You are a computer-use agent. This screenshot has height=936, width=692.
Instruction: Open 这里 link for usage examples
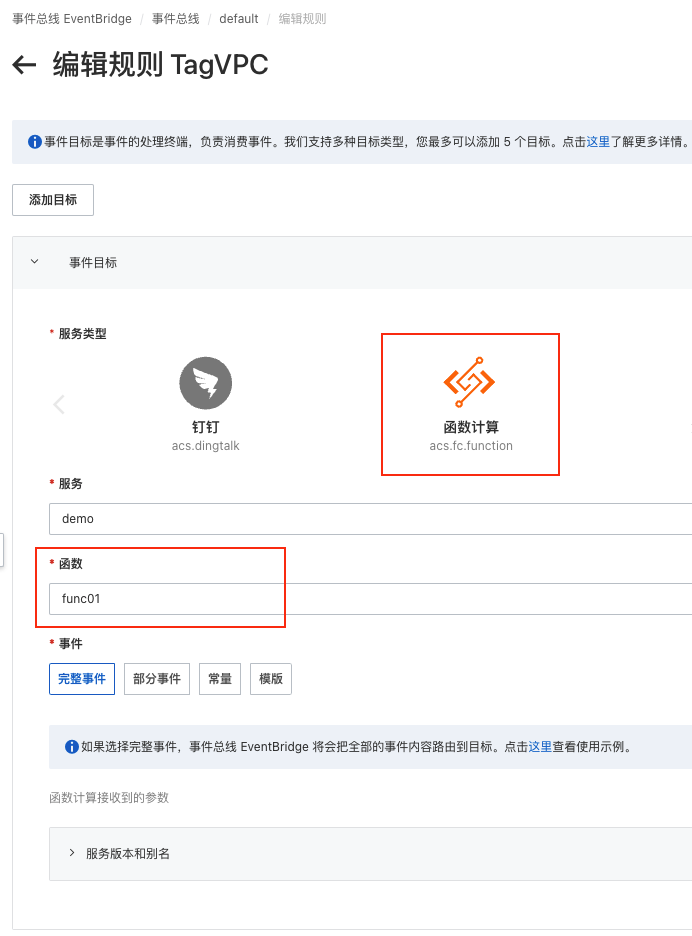click(540, 747)
